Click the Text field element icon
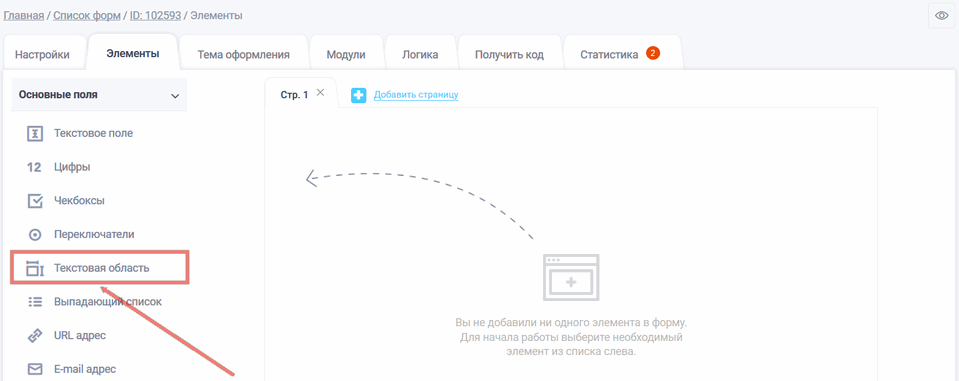Screen dimensions: 959x381 coord(35,133)
